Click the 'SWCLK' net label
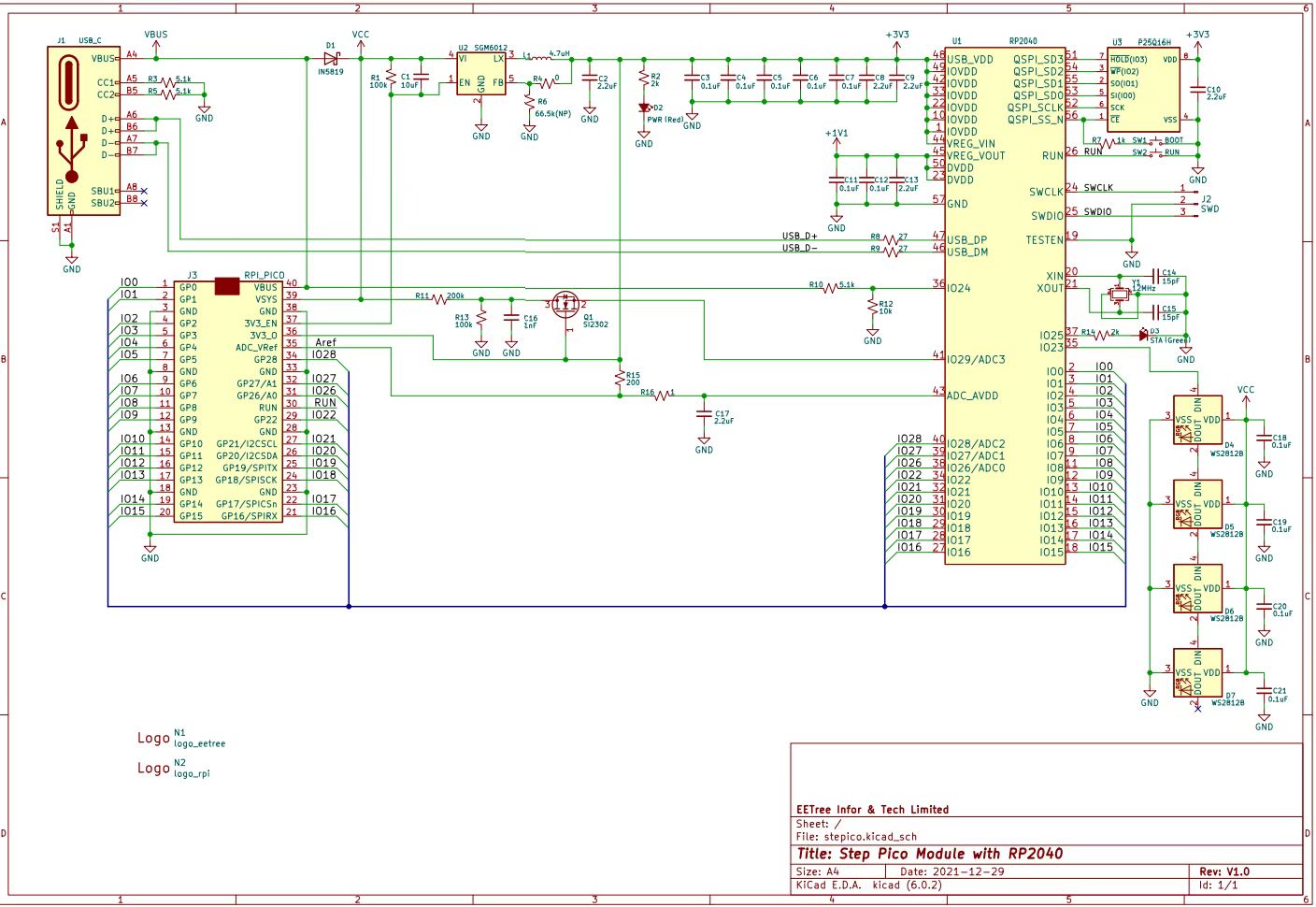This screenshot has height=907, width=1316. pos(1099,188)
